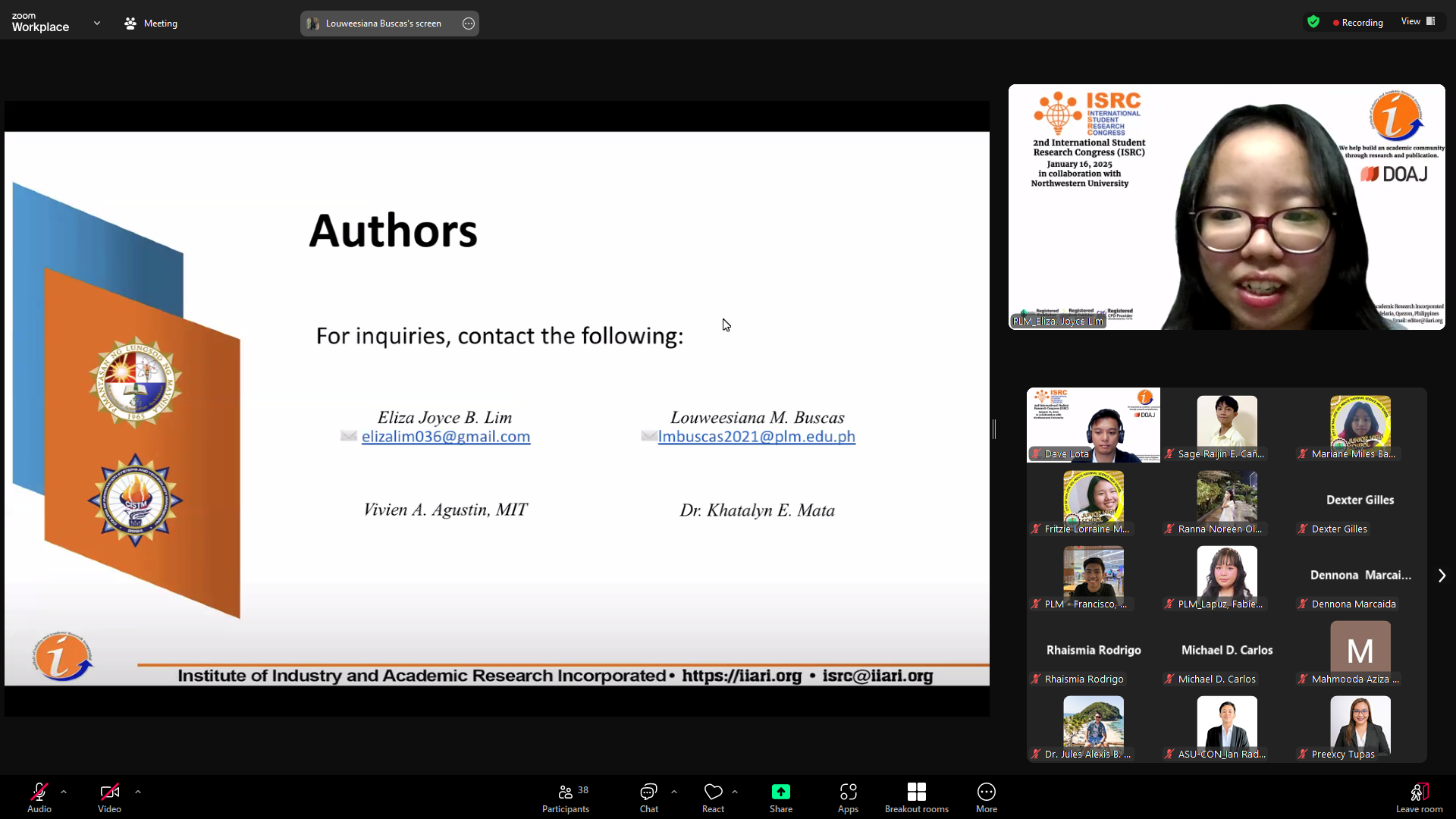This screenshot has height=819, width=1456.
Task: Click the Leave room button
Action: [1419, 797]
